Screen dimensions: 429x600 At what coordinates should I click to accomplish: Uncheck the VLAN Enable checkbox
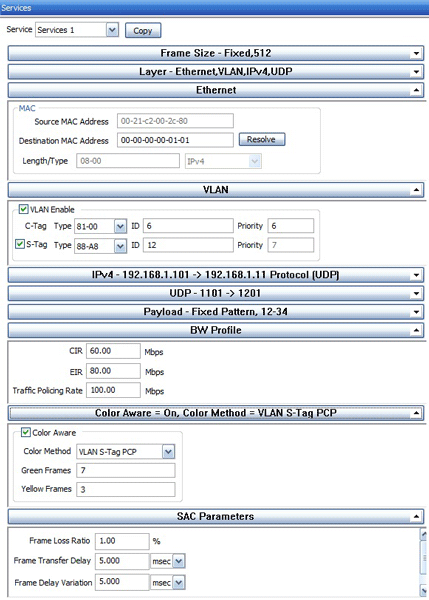pos(24,209)
